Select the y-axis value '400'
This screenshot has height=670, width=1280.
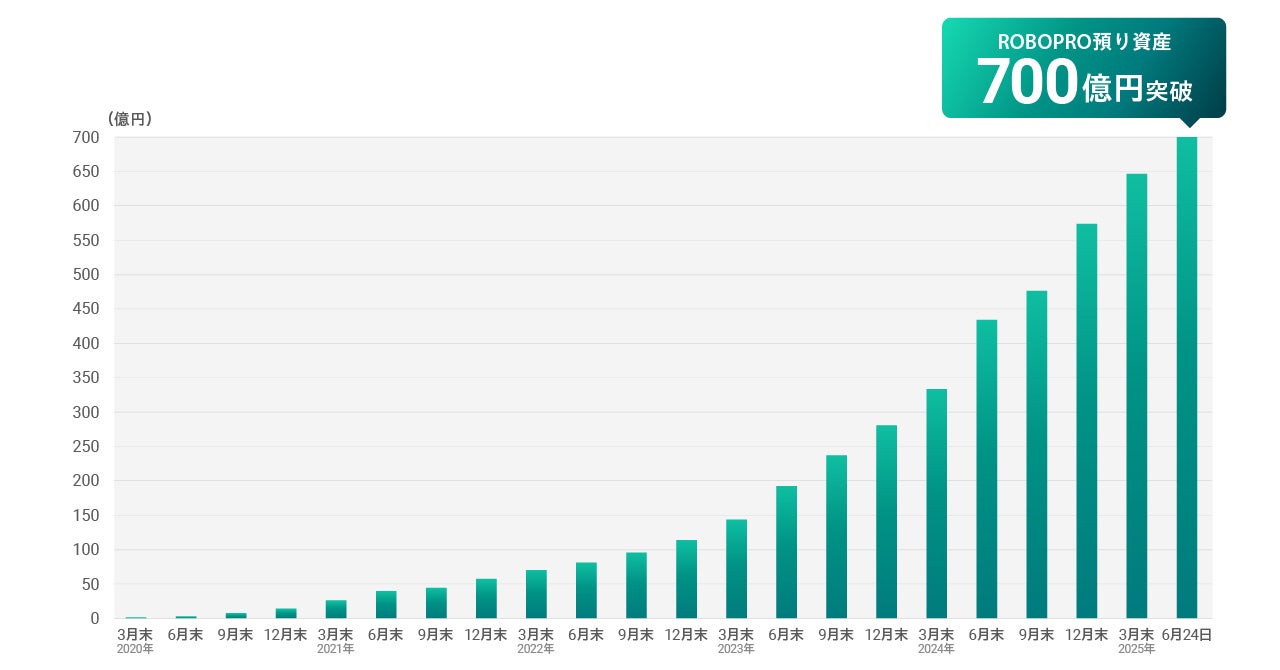(x=87, y=343)
